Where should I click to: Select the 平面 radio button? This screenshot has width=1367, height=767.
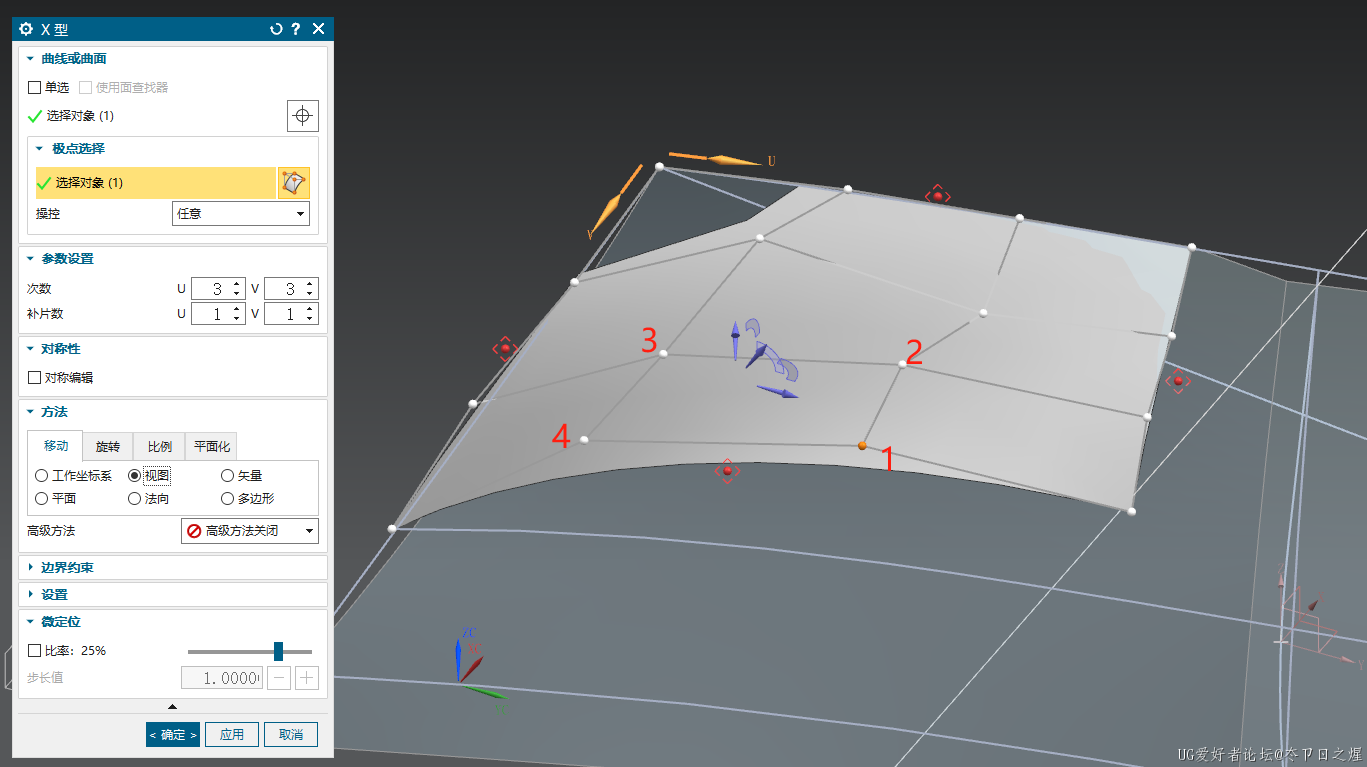41,498
